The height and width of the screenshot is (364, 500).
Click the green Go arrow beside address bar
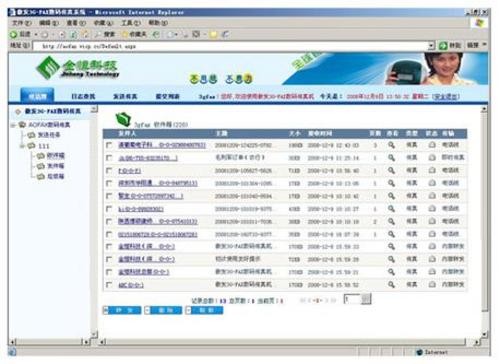click(x=443, y=46)
